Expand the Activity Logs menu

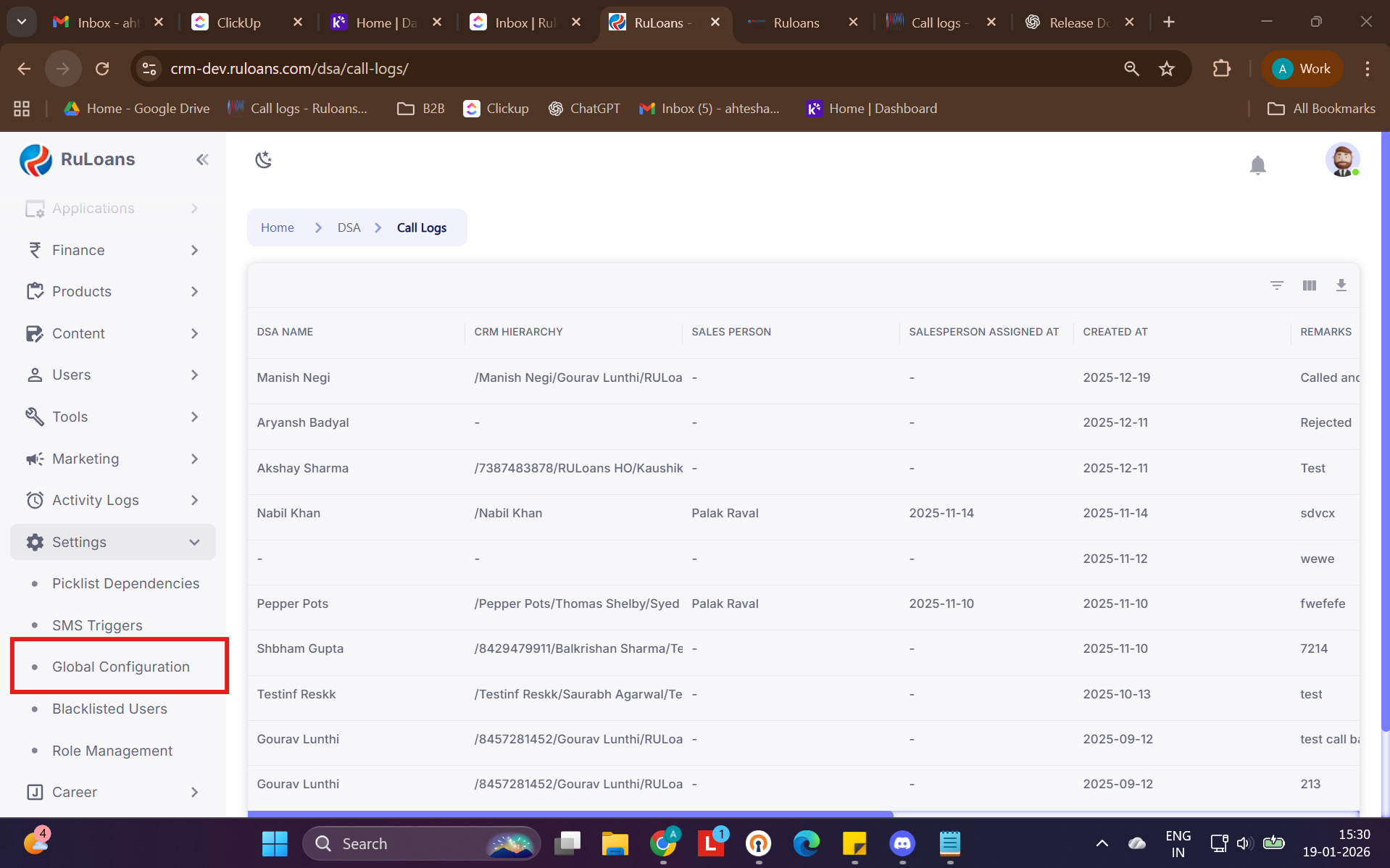(113, 500)
